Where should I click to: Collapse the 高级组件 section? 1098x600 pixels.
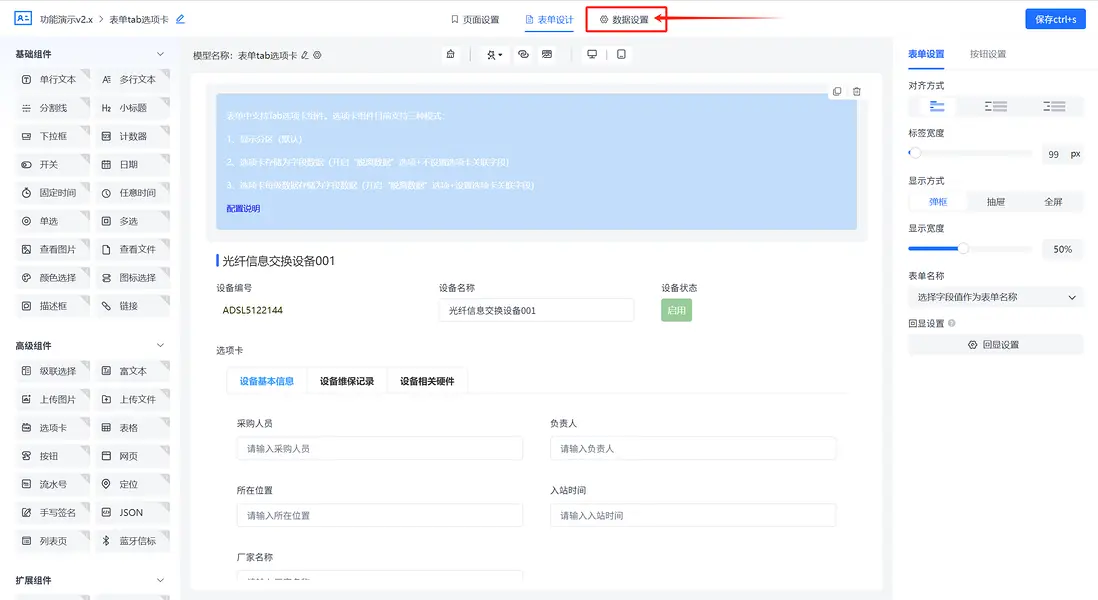point(160,345)
